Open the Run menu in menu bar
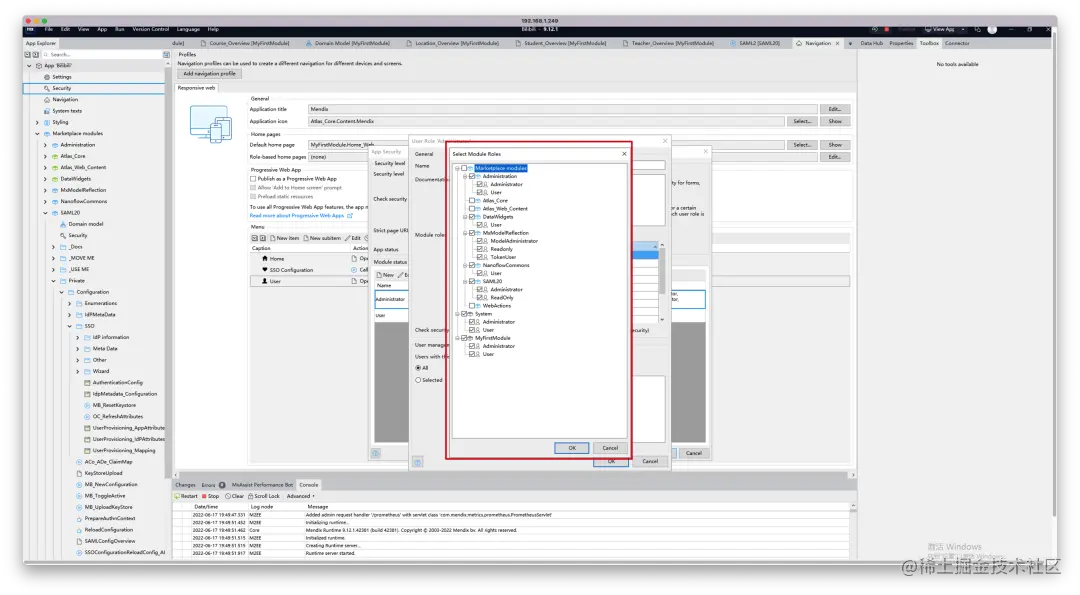 [x=120, y=30]
